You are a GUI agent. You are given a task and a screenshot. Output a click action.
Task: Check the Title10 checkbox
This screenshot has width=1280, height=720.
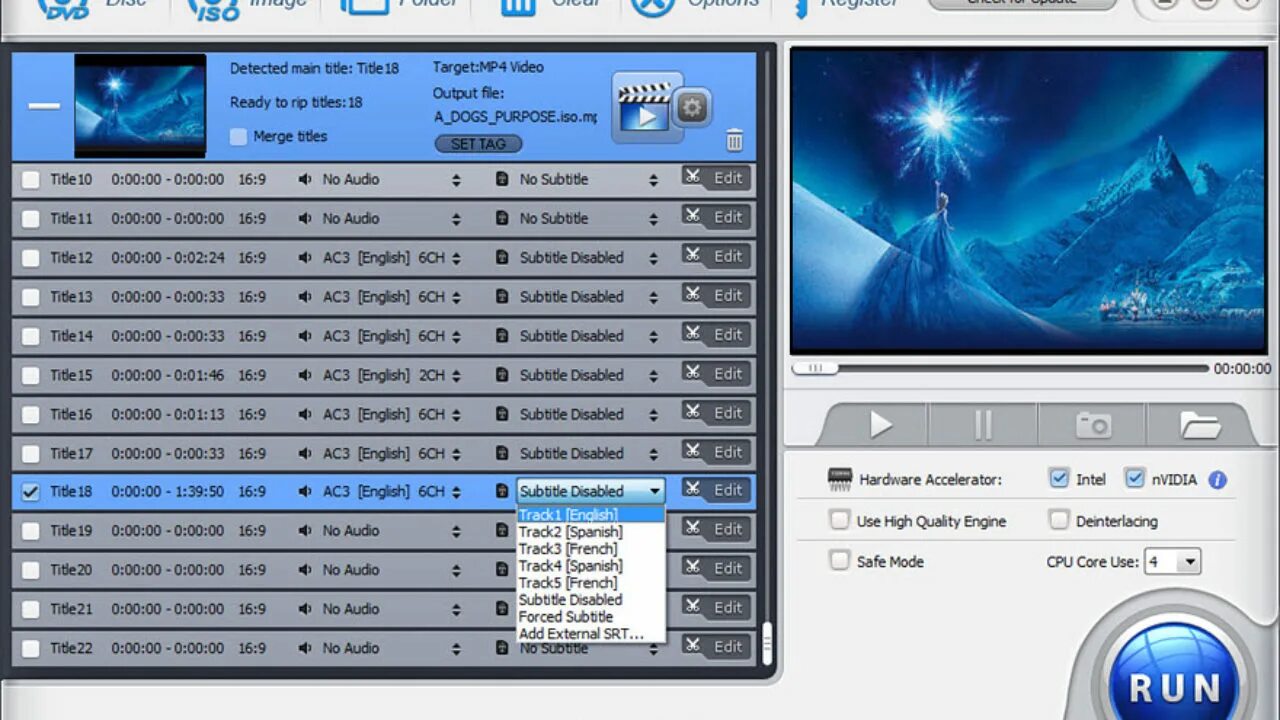31,180
